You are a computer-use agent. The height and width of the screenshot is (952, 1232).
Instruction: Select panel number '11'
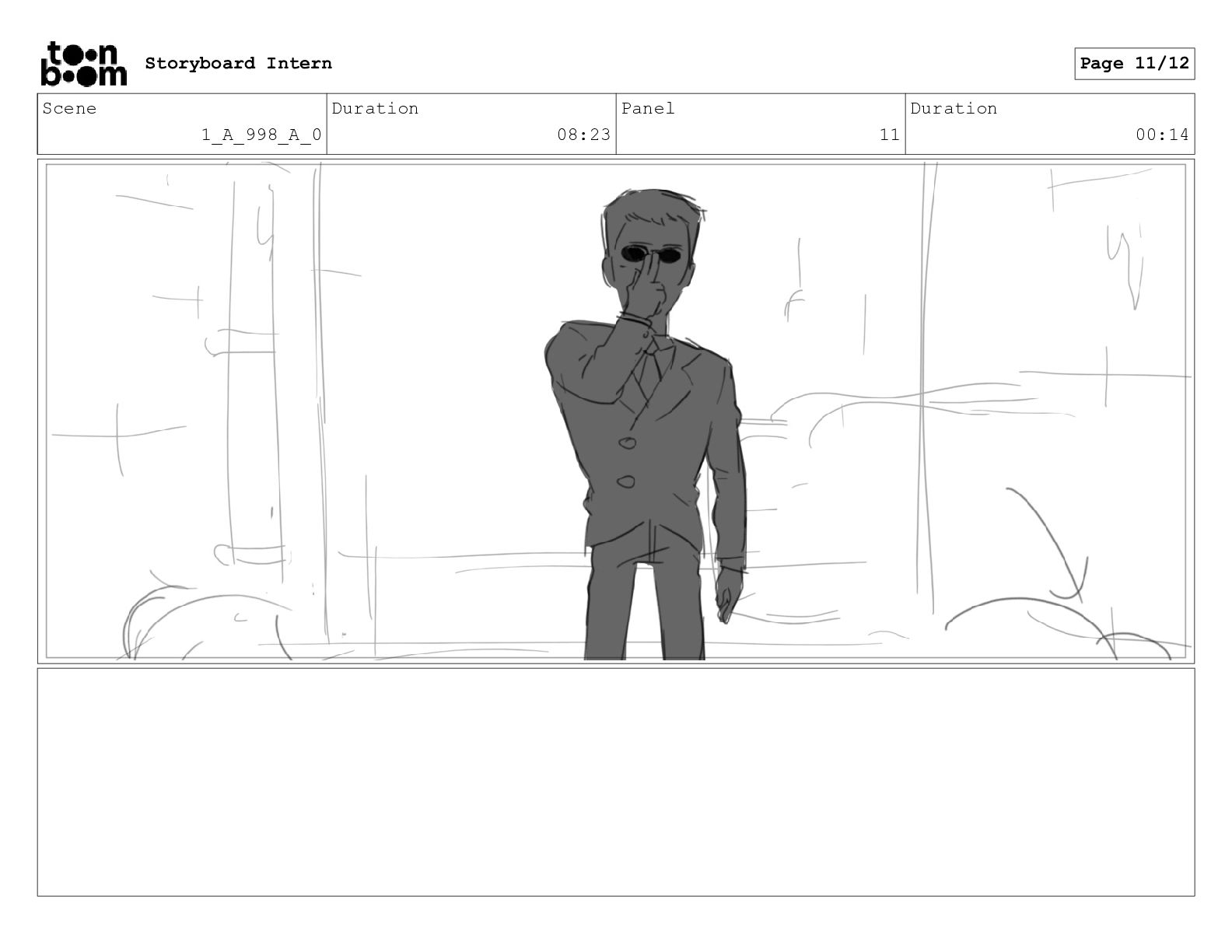(890, 135)
